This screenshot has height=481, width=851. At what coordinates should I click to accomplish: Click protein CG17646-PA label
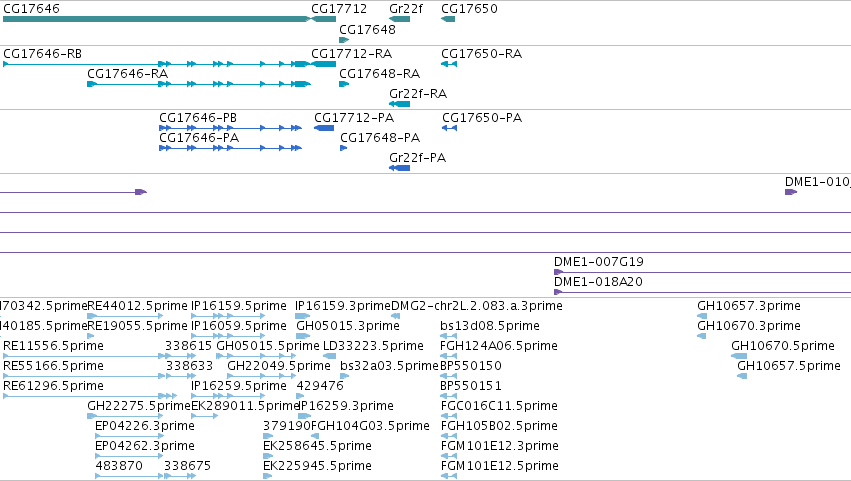tap(199, 138)
